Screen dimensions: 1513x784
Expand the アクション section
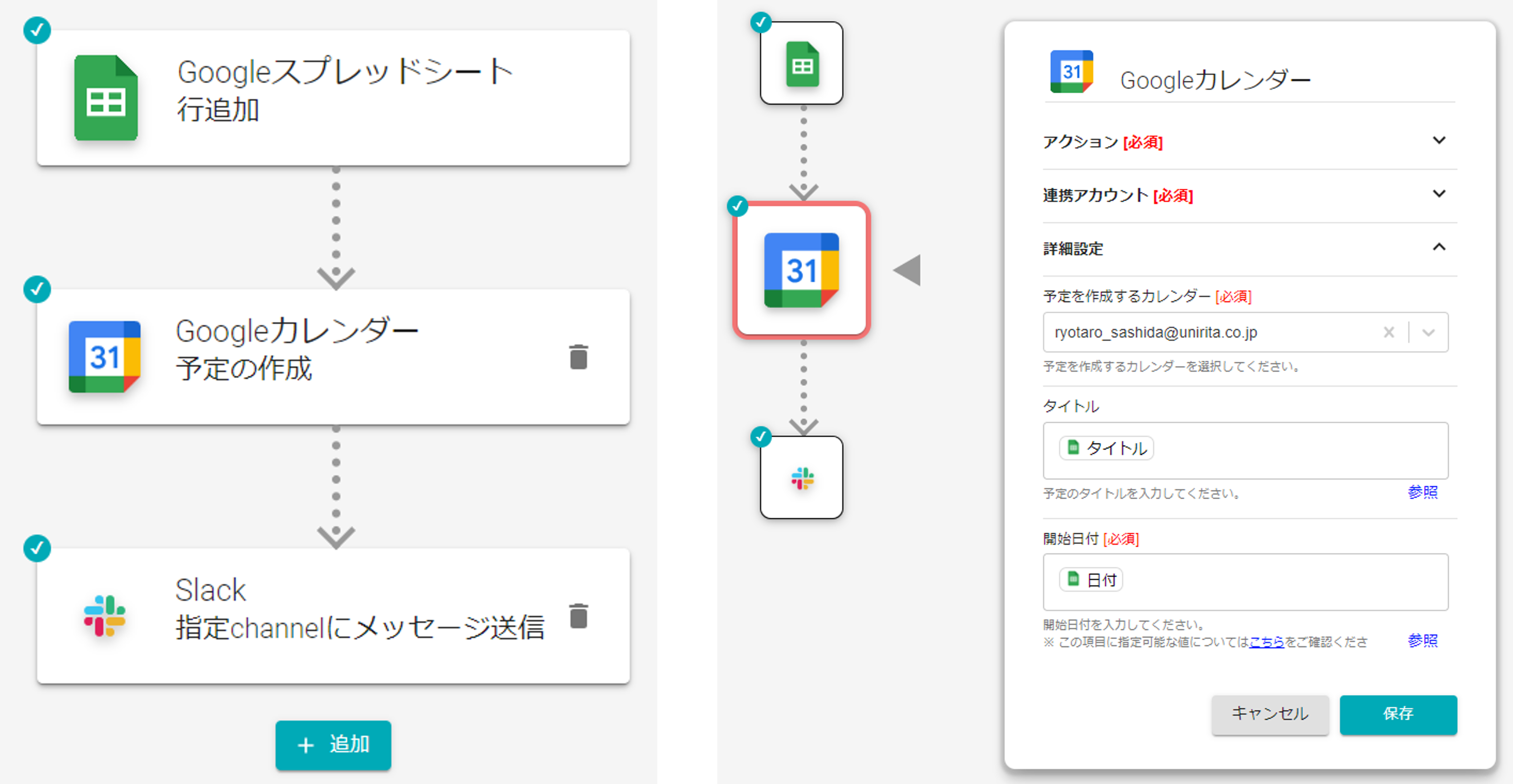tap(1439, 140)
